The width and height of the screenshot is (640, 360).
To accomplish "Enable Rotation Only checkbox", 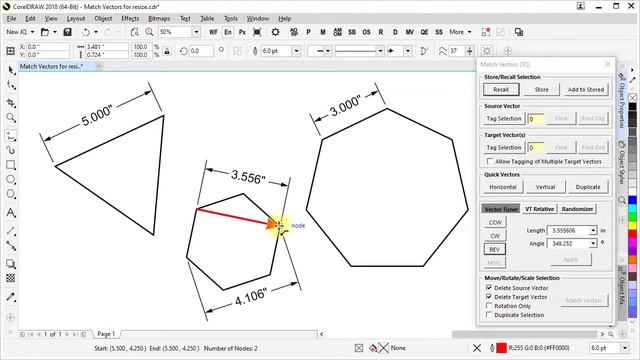I will pyautogui.click(x=489, y=306).
